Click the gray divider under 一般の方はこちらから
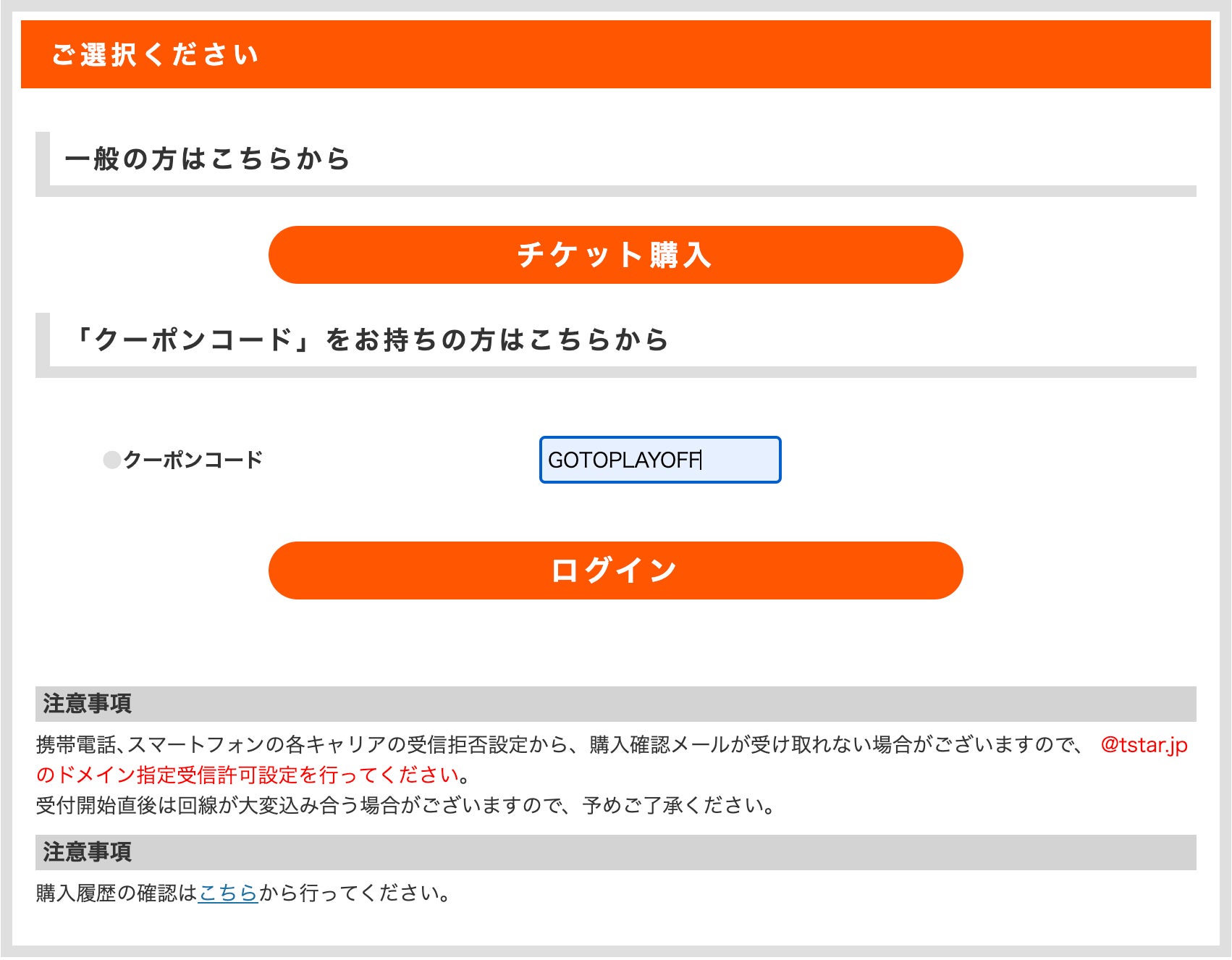Screen dimensions: 1232x960 coord(615,191)
